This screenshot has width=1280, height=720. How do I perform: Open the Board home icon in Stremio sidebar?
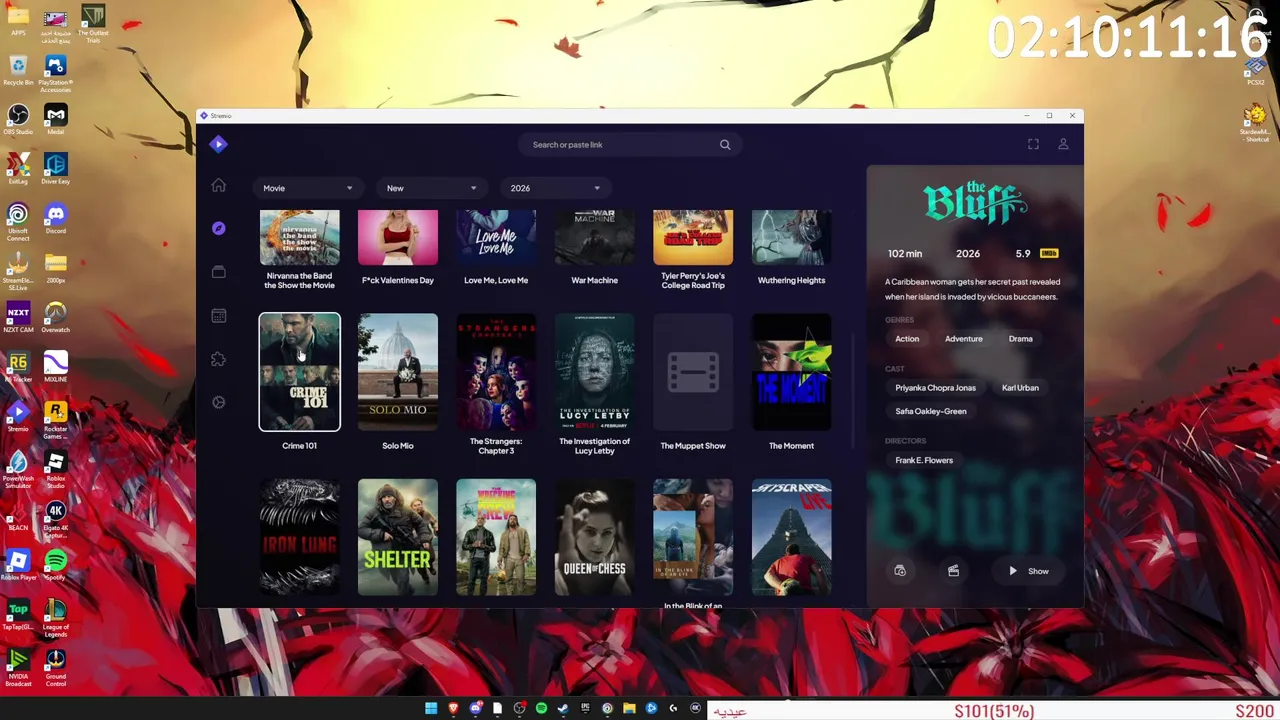218,185
